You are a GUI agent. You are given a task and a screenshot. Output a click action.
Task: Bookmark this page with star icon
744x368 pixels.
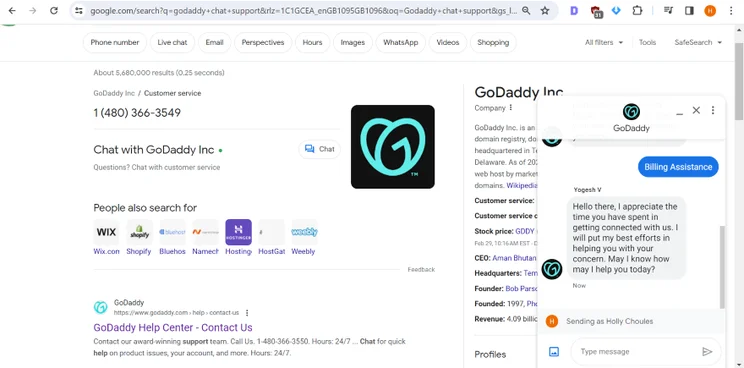[x=545, y=10]
